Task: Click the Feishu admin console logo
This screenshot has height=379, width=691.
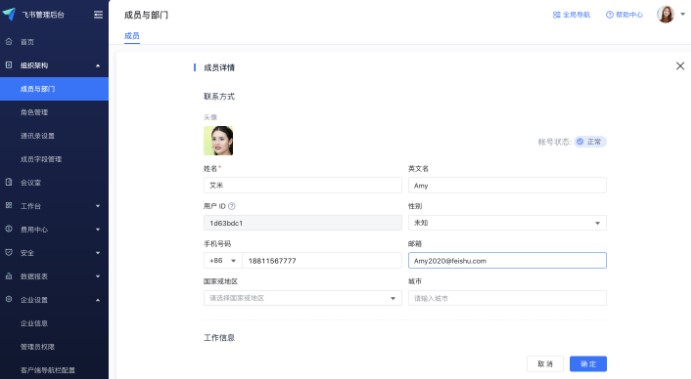Action: (x=9, y=15)
